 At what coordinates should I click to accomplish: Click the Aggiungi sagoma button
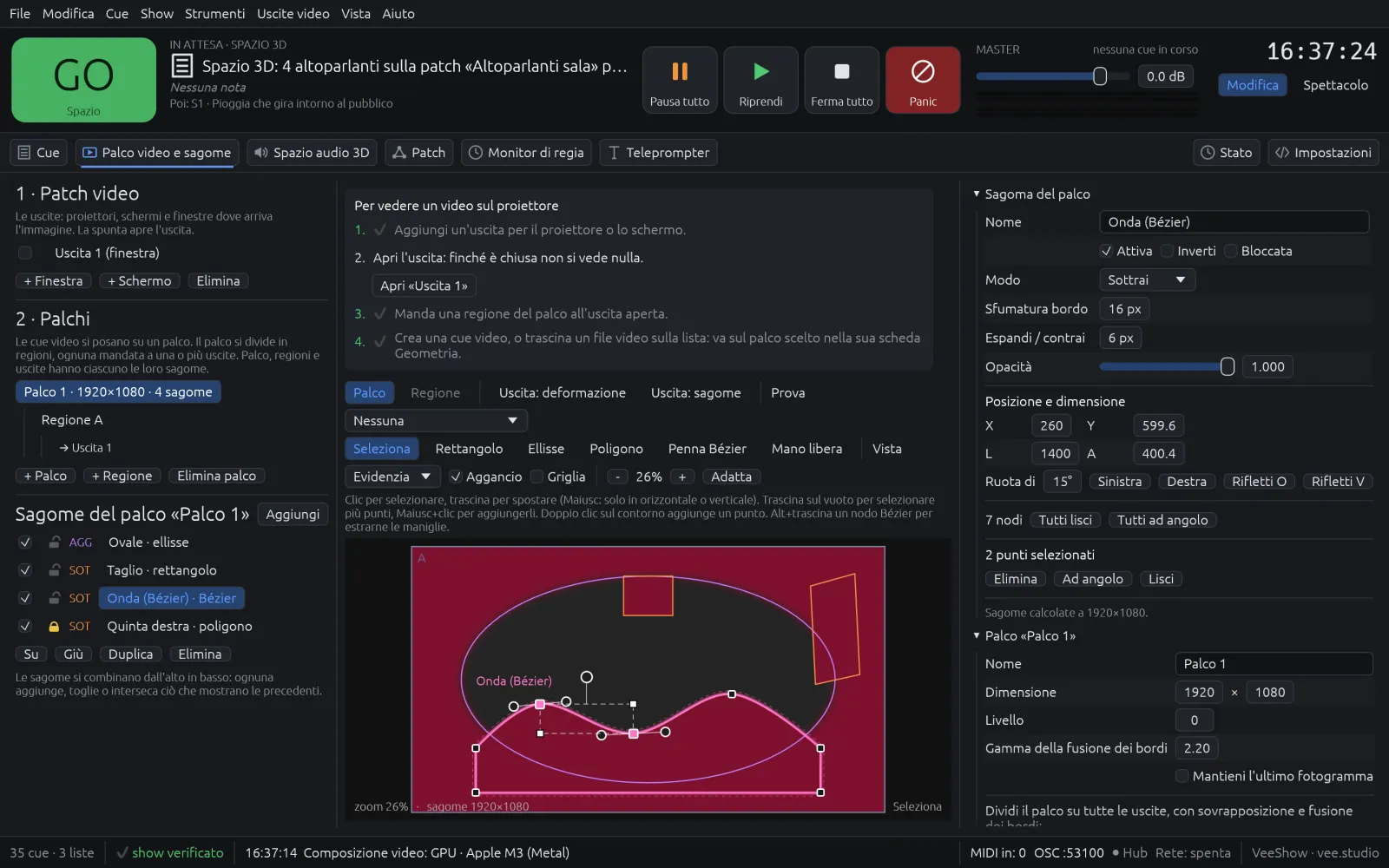pyautogui.click(x=293, y=514)
